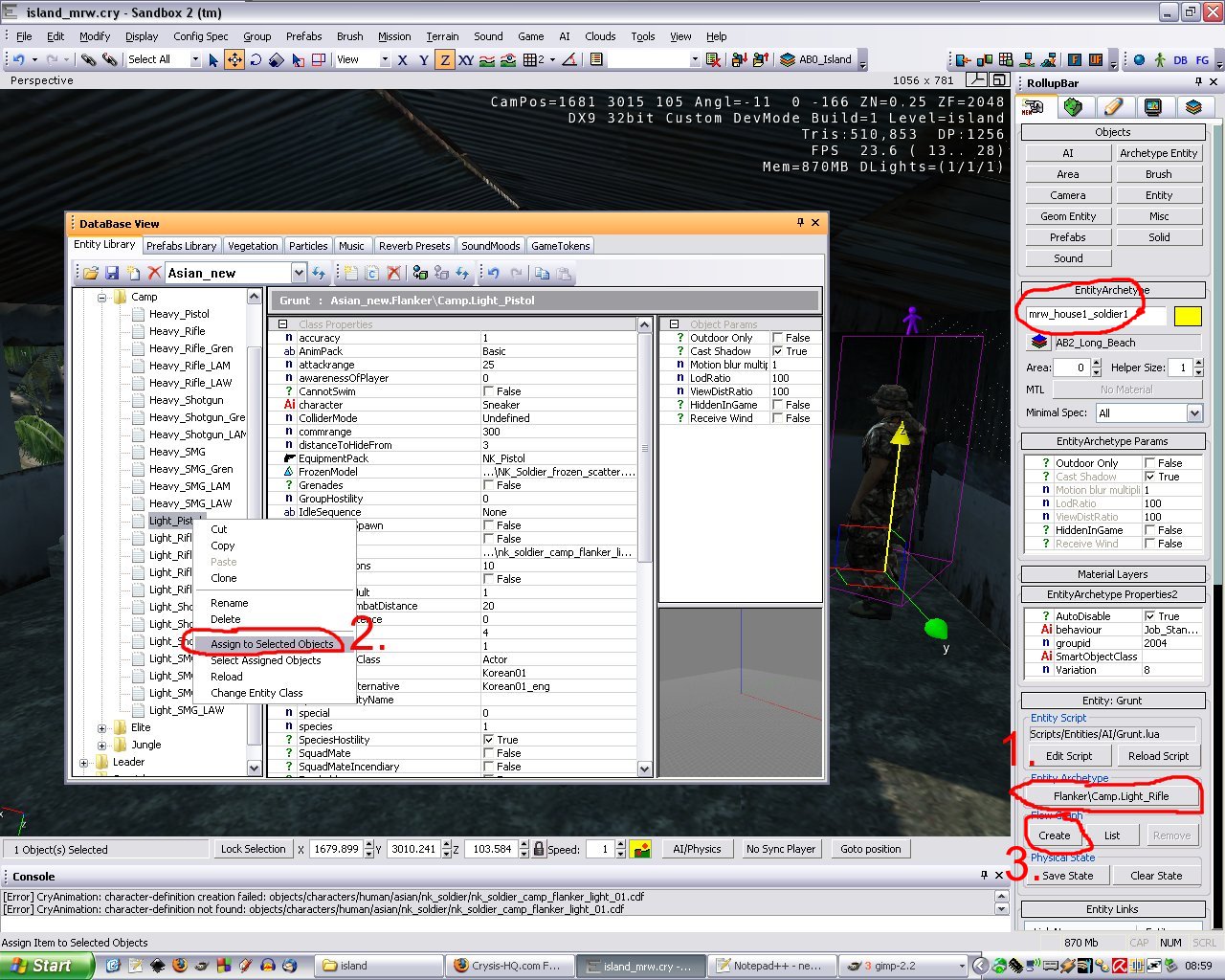Disable the AutoDisable checkbox
This screenshot has width=1225, height=980.
pyautogui.click(x=1150, y=616)
